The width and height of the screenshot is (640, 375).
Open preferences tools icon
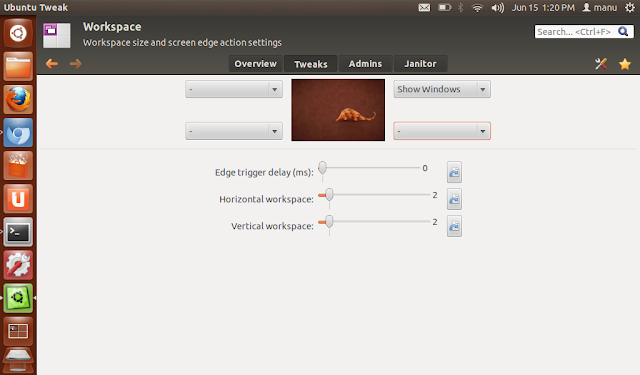point(601,64)
